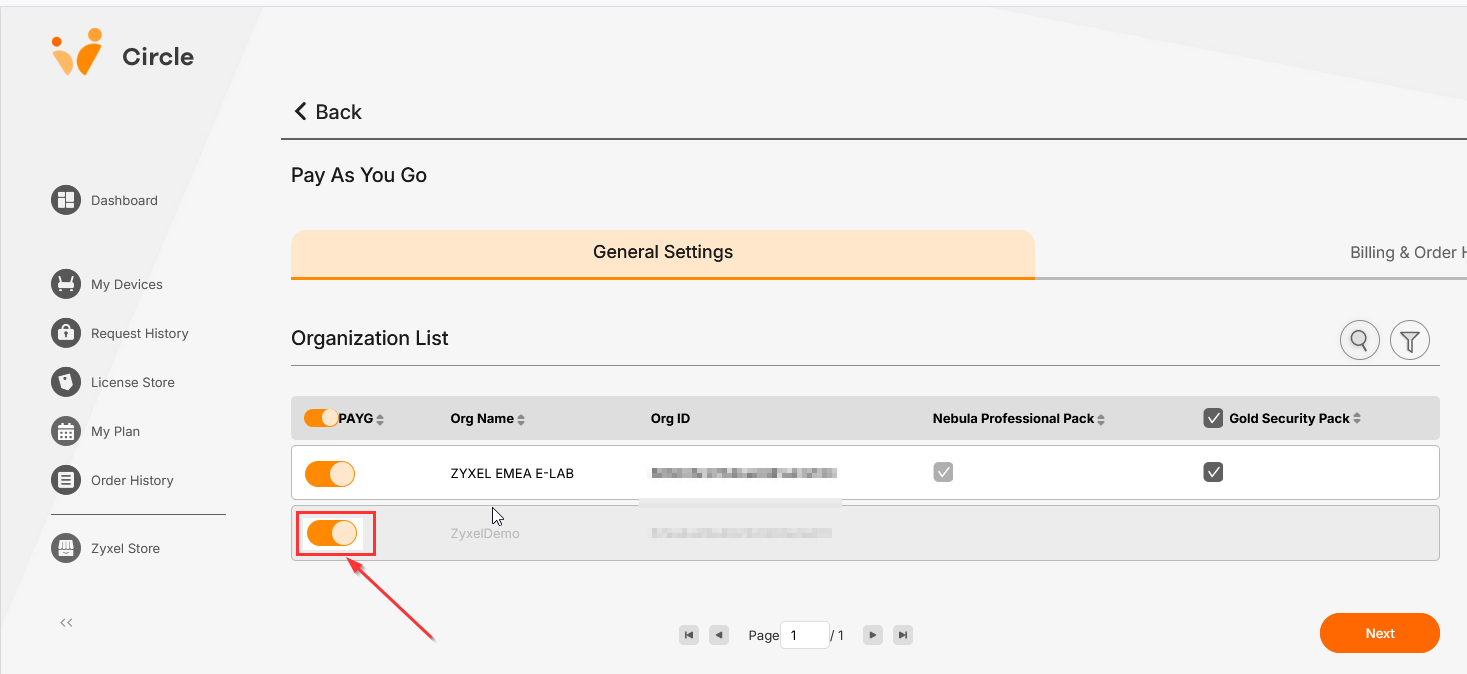Click the blurred Org ID of ZyxelDemo
Viewport: 1467px width, 674px height.
pyautogui.click(x=741, y=533)
